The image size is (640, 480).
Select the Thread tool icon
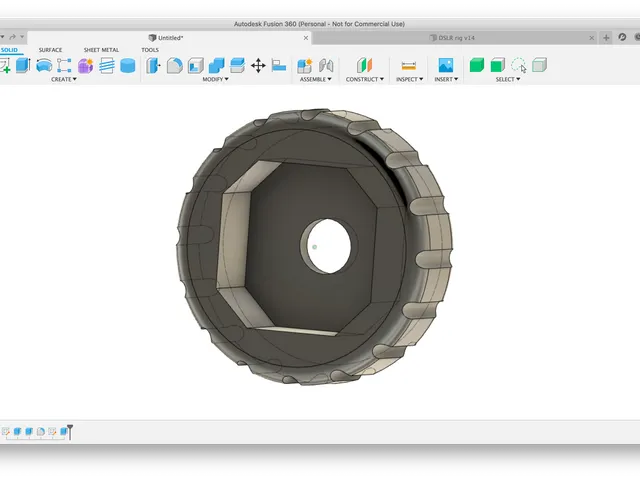pos(107,65)
